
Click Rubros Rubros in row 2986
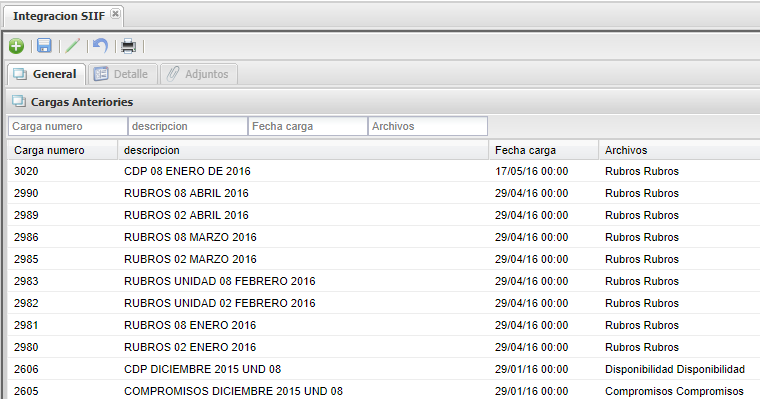pyautogui.click(x=642, y=237)
